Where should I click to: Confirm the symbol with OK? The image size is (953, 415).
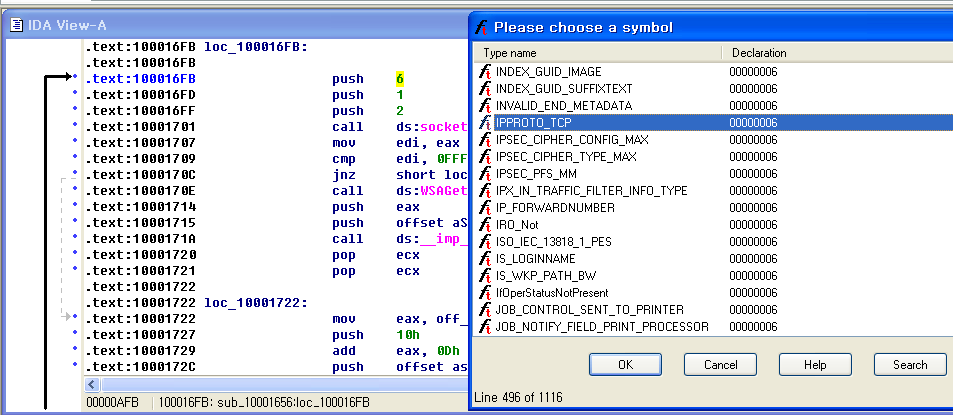625,365
